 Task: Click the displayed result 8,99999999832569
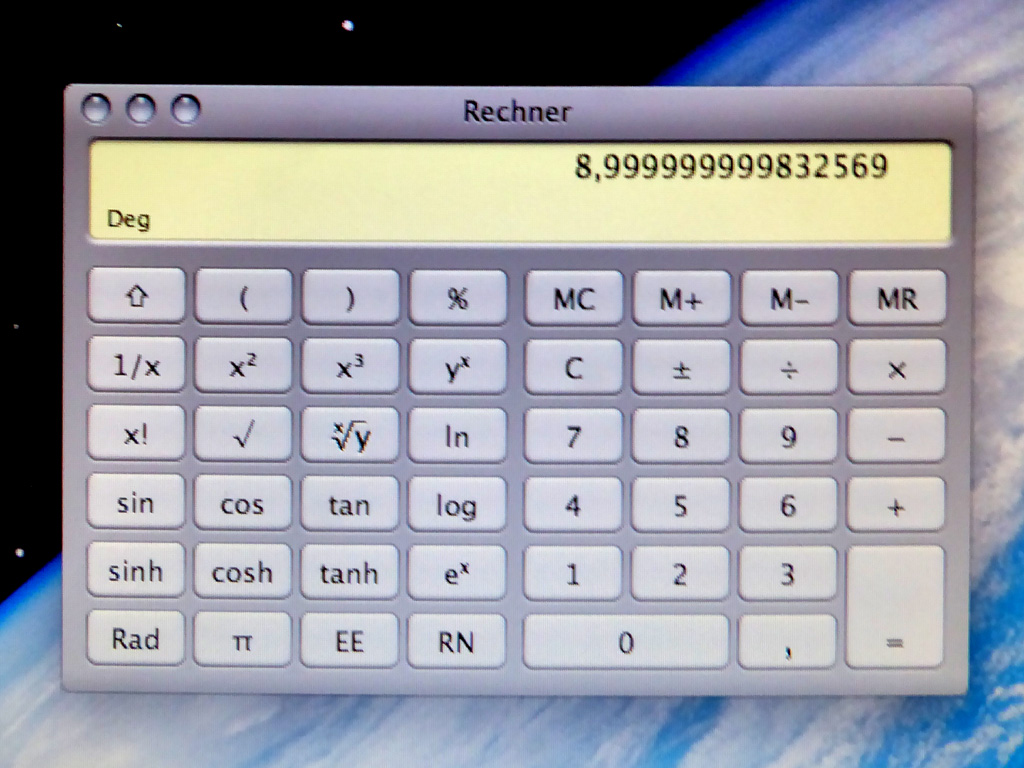pos(731,166)
